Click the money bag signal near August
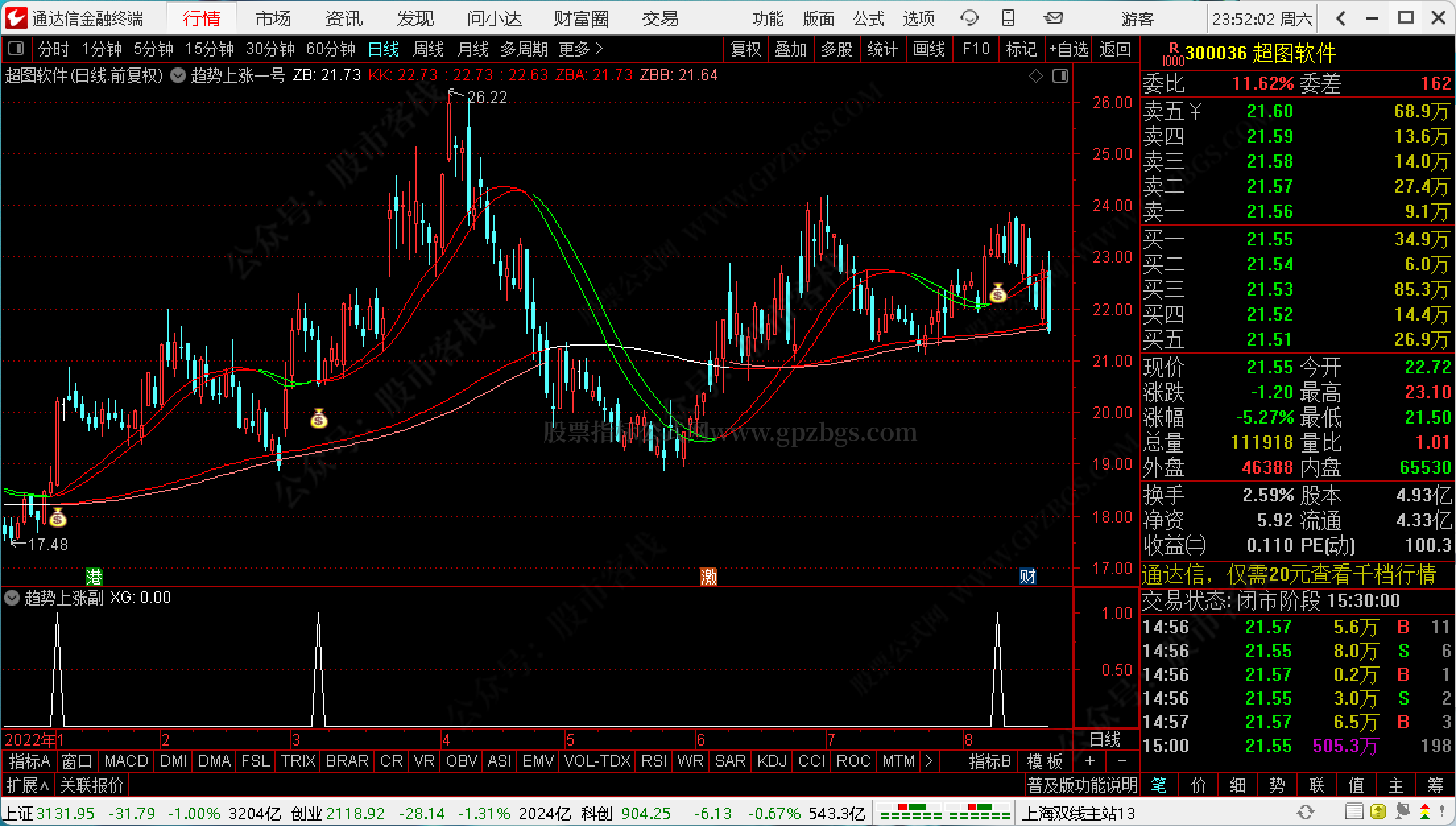Viewport: 1456px width, 826px height. [998, 292]
